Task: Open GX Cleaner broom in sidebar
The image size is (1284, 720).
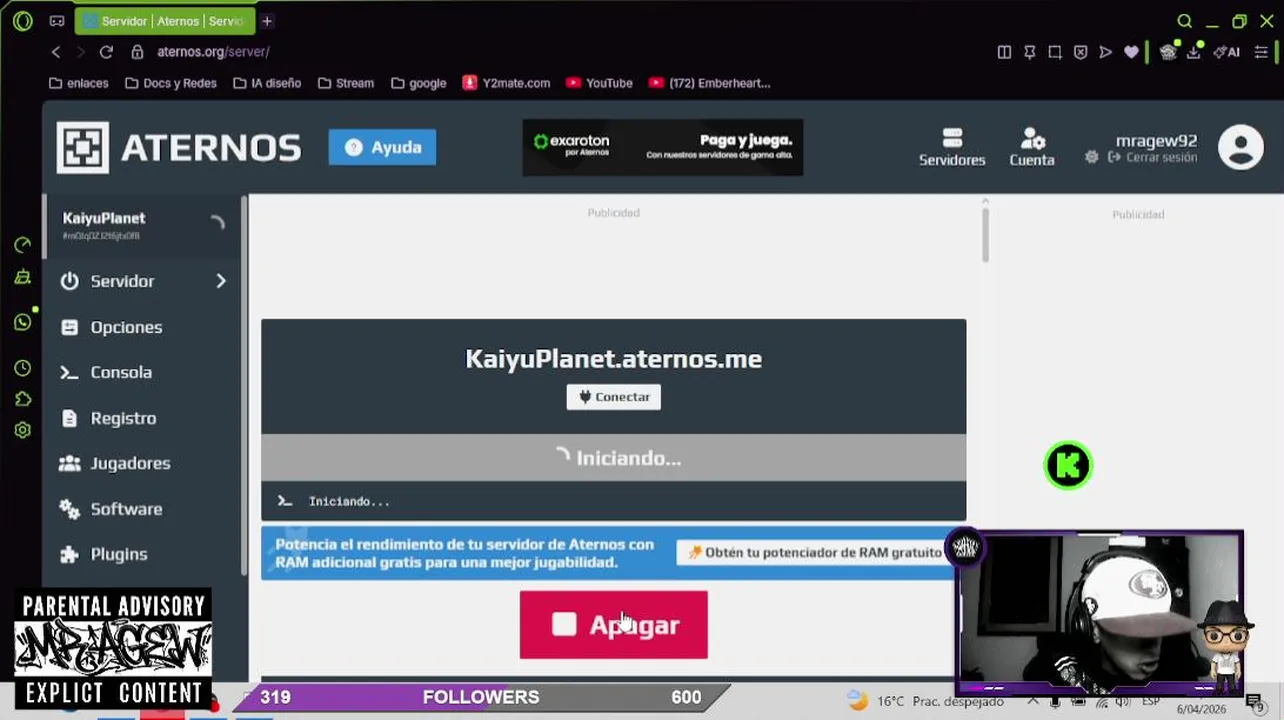Action: (x=22, y=278)
